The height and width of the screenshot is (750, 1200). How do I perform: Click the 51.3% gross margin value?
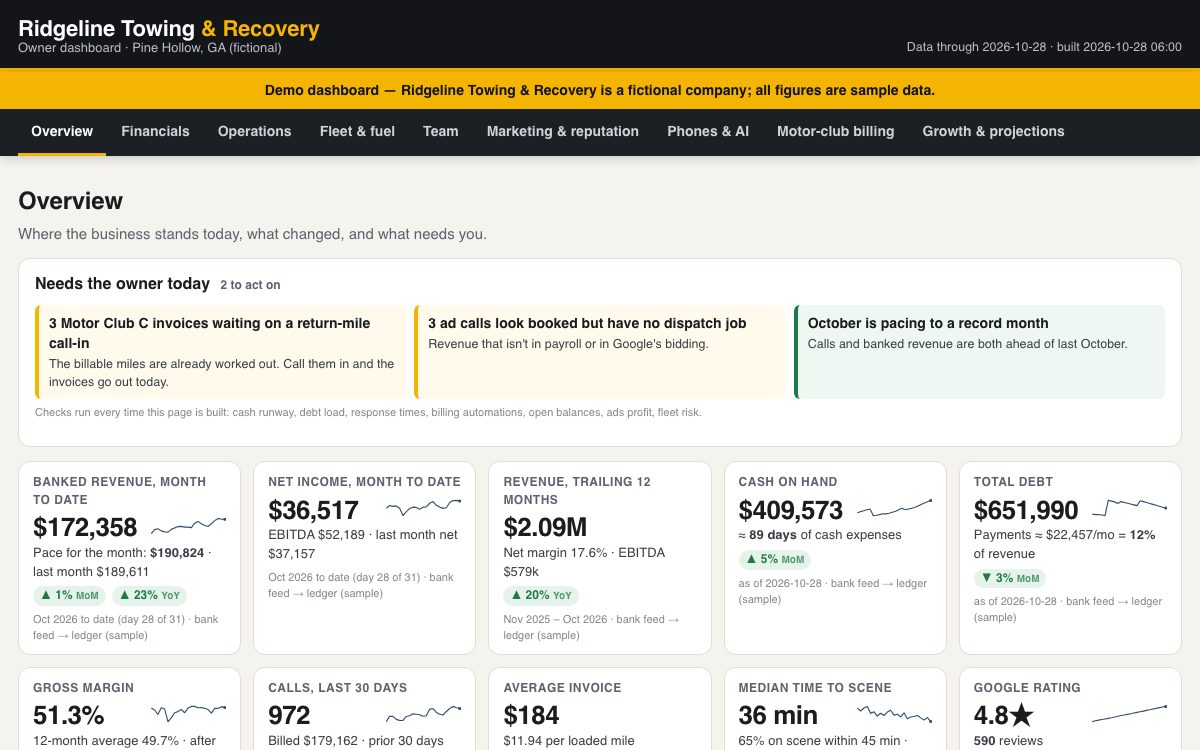[x=69, y=715]
